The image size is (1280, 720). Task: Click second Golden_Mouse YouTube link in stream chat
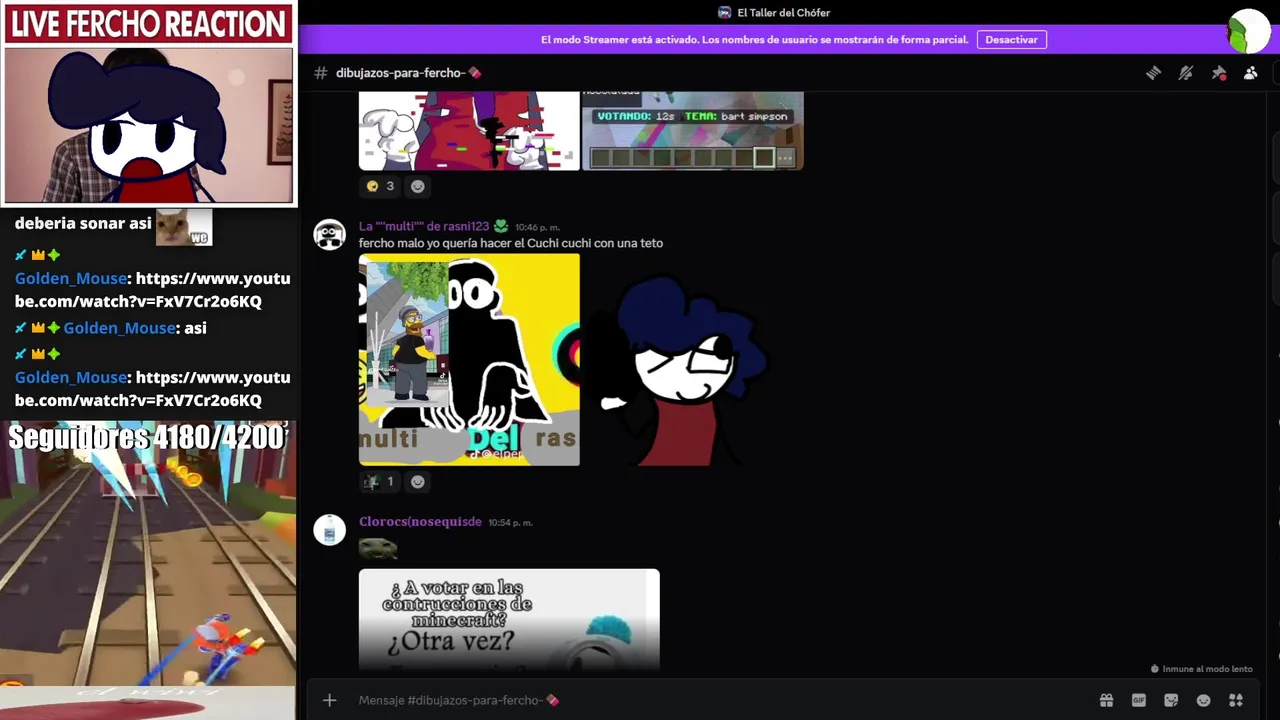(153, 389)
